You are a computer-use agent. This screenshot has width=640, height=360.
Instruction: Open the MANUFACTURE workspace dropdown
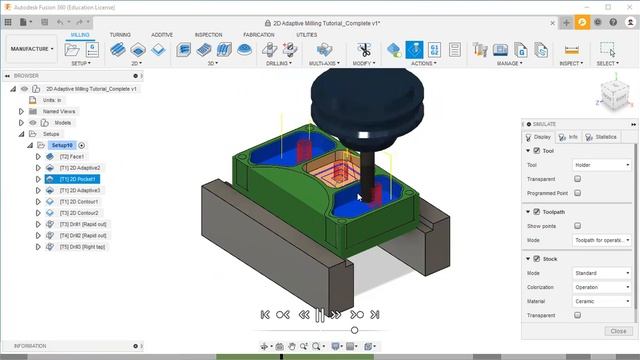(32, 49)
